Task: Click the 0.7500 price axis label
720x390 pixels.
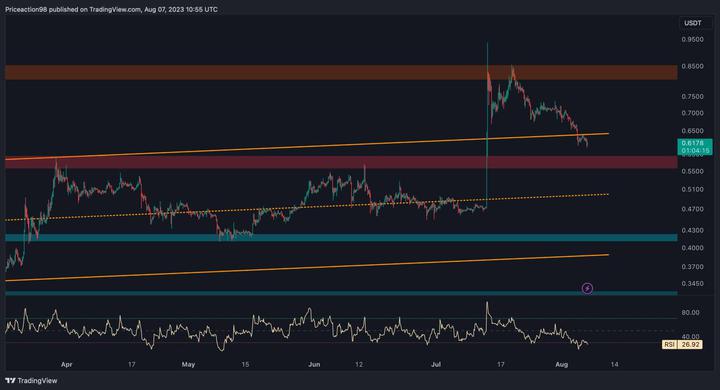Action: [692, 96]
